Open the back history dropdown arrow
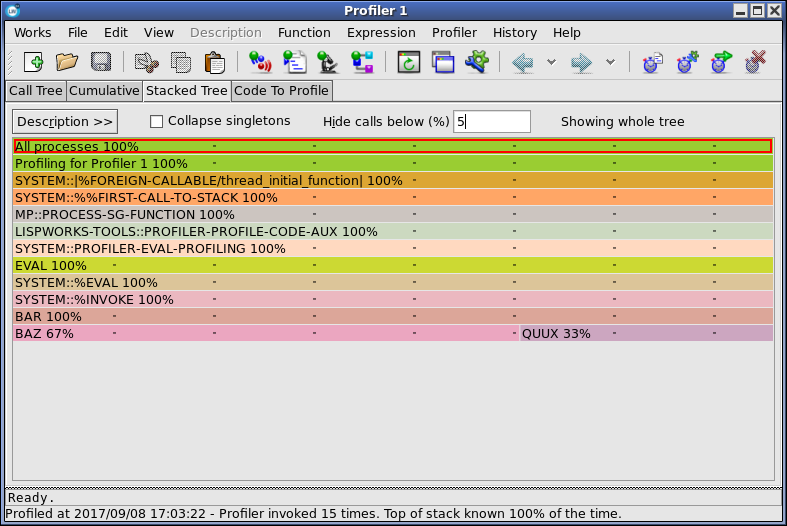The width and height of the screenshot is (787, 526). pos(551,62)
